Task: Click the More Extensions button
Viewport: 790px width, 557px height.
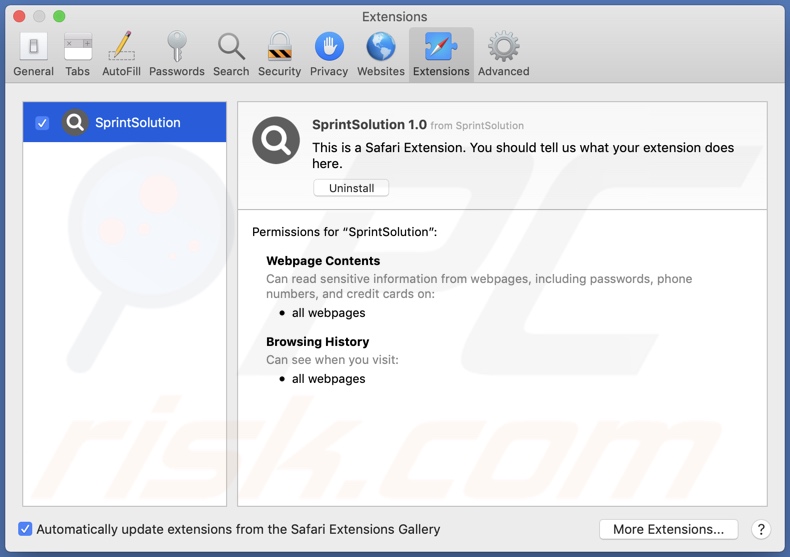Action: tap(668, 529)
